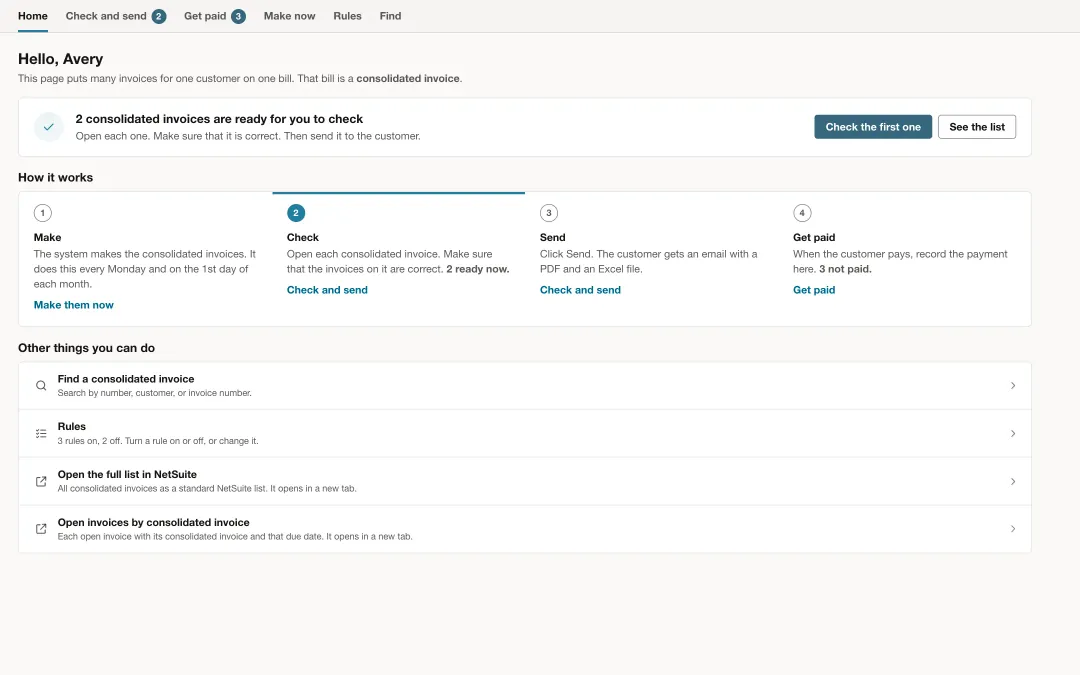This screenshot has height=675, width=1080.
Task: Click the checklist icon next to Rules
Action: click(41, 433)
